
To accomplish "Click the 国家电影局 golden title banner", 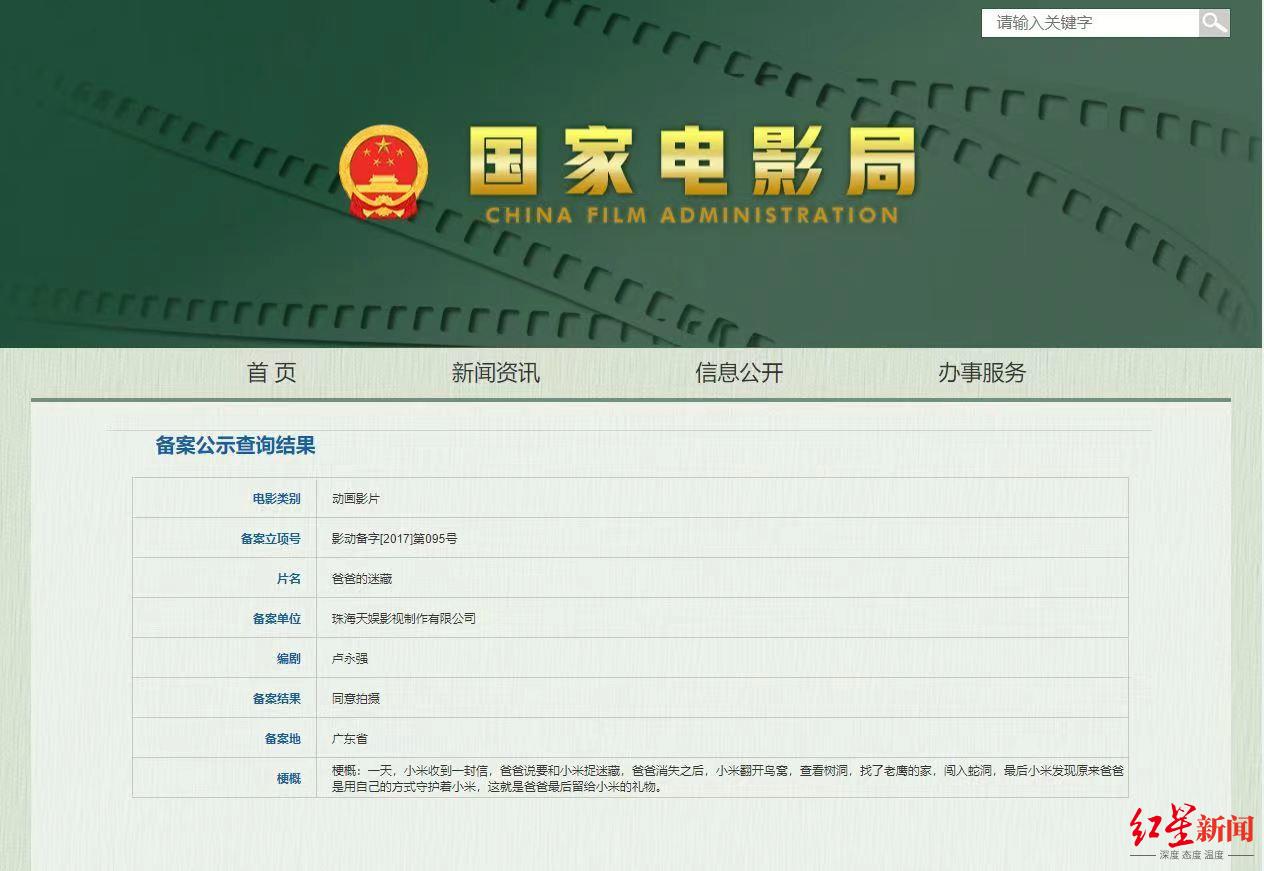I will [692, 162].
